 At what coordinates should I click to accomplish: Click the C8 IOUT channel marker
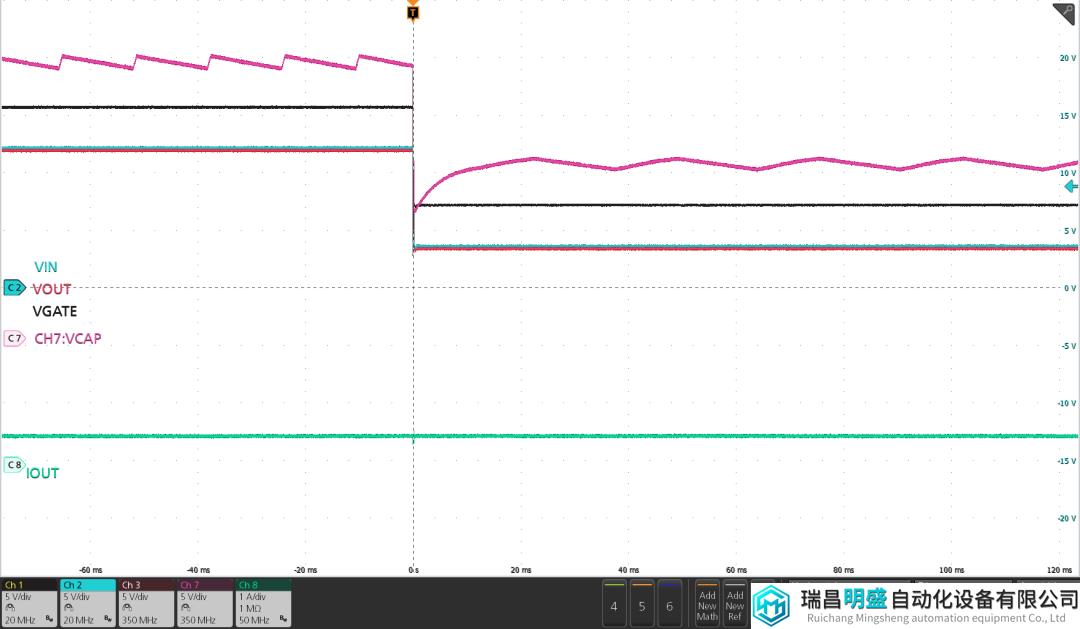(x=14, y=465)
